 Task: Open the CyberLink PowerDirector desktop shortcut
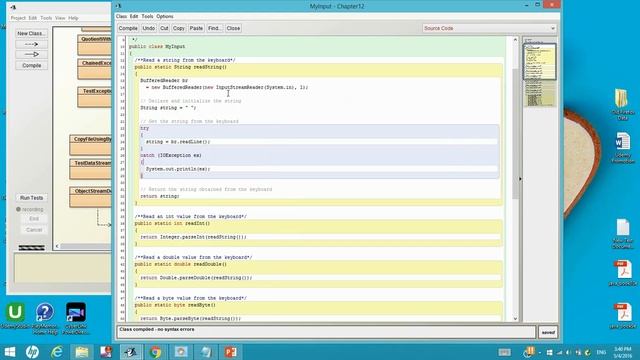pos(76,318)
